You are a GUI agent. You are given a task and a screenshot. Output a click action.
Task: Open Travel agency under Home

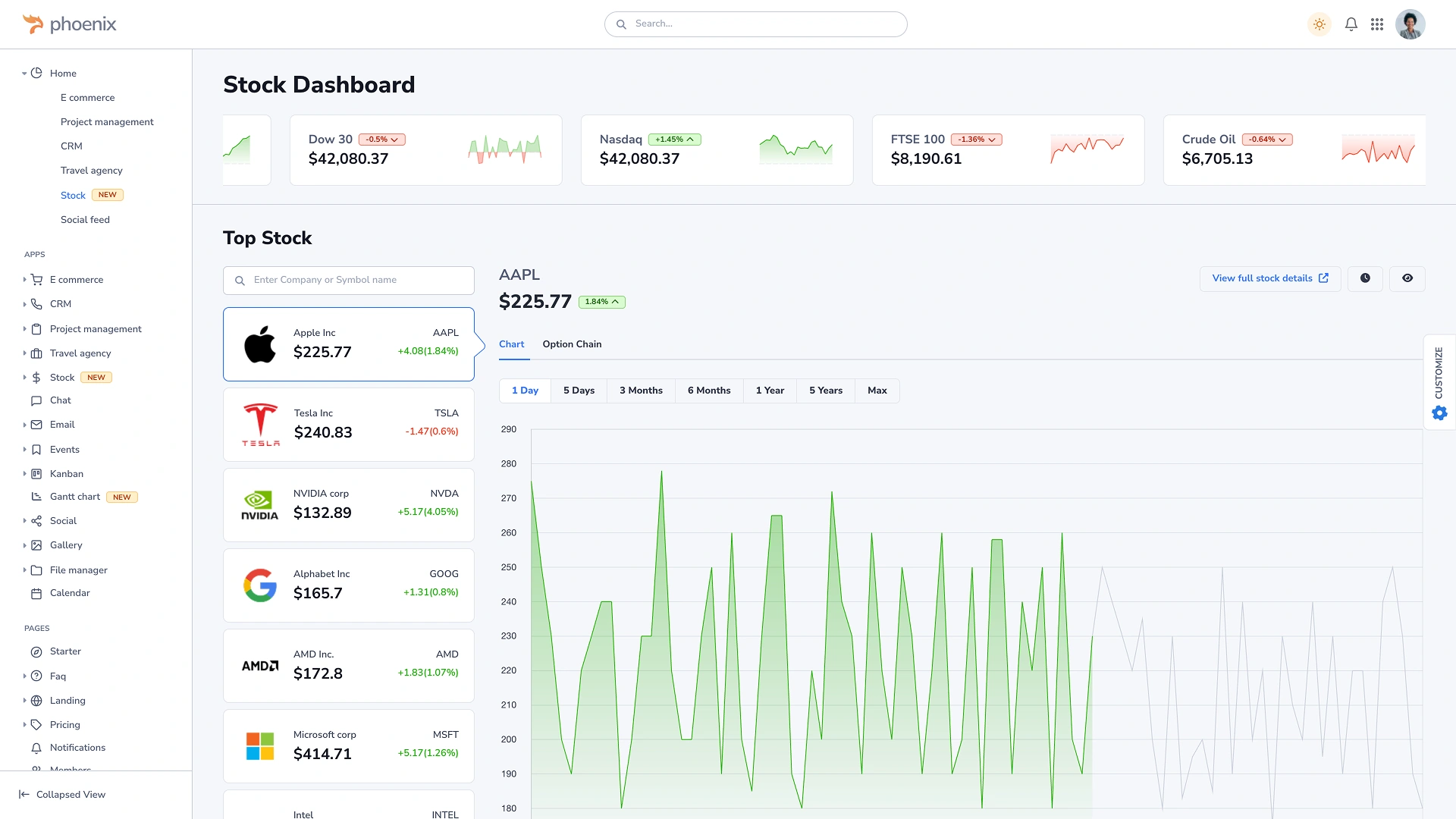tap(91, 171)
